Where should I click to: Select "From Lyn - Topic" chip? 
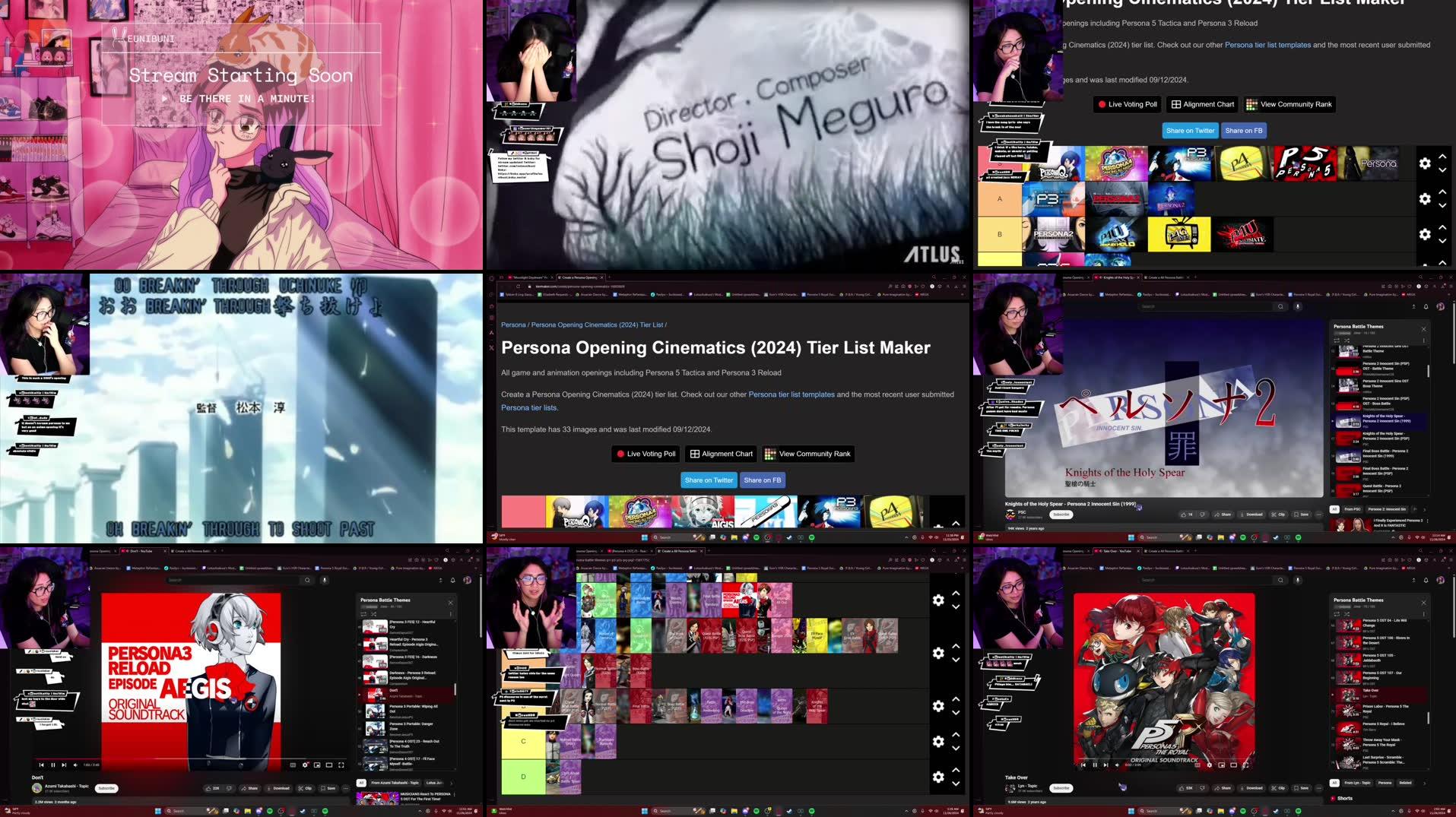[1356, 782]
